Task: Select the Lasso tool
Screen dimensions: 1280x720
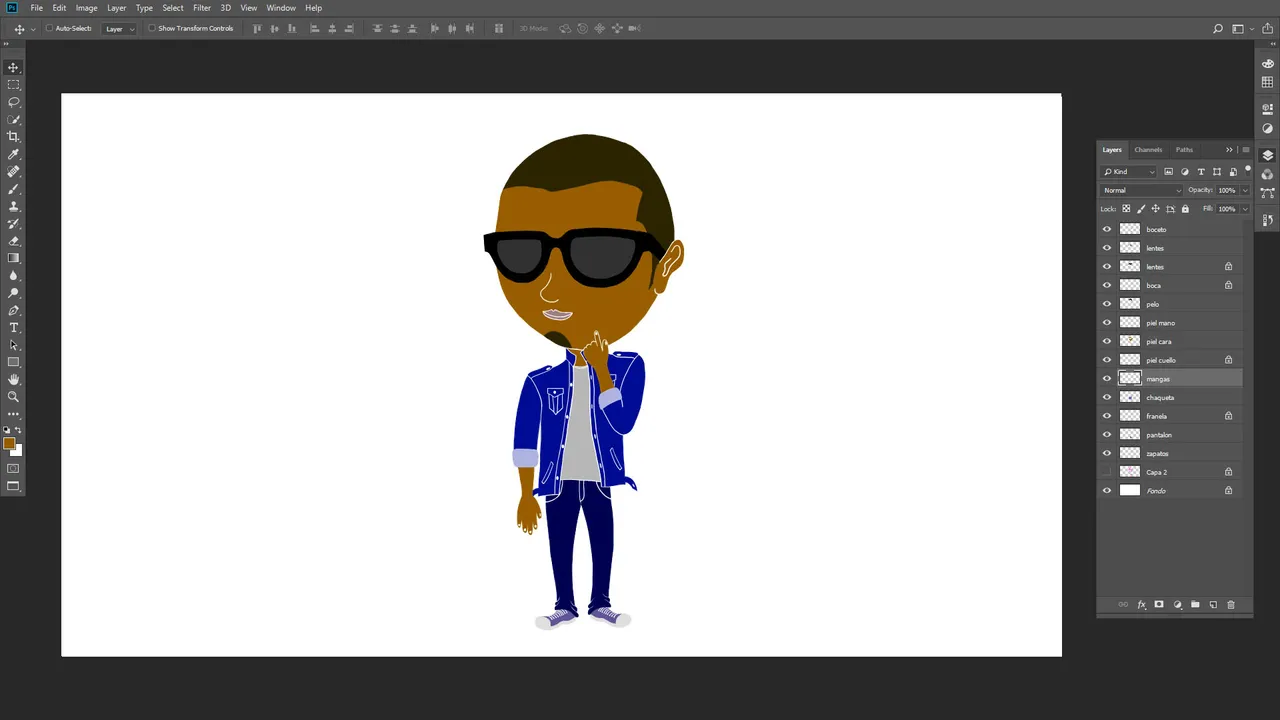Action: point(13,102)
